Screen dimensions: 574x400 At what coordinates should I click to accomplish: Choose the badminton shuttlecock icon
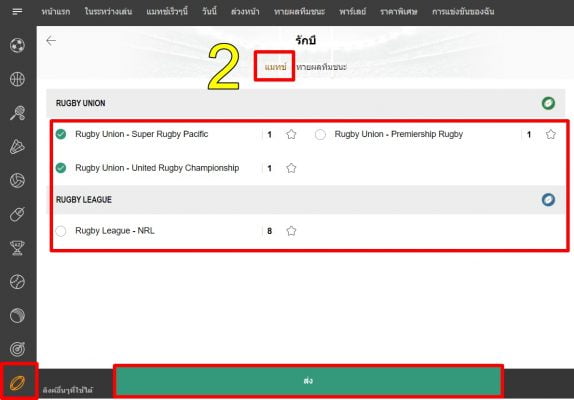(x=17, y=147)
